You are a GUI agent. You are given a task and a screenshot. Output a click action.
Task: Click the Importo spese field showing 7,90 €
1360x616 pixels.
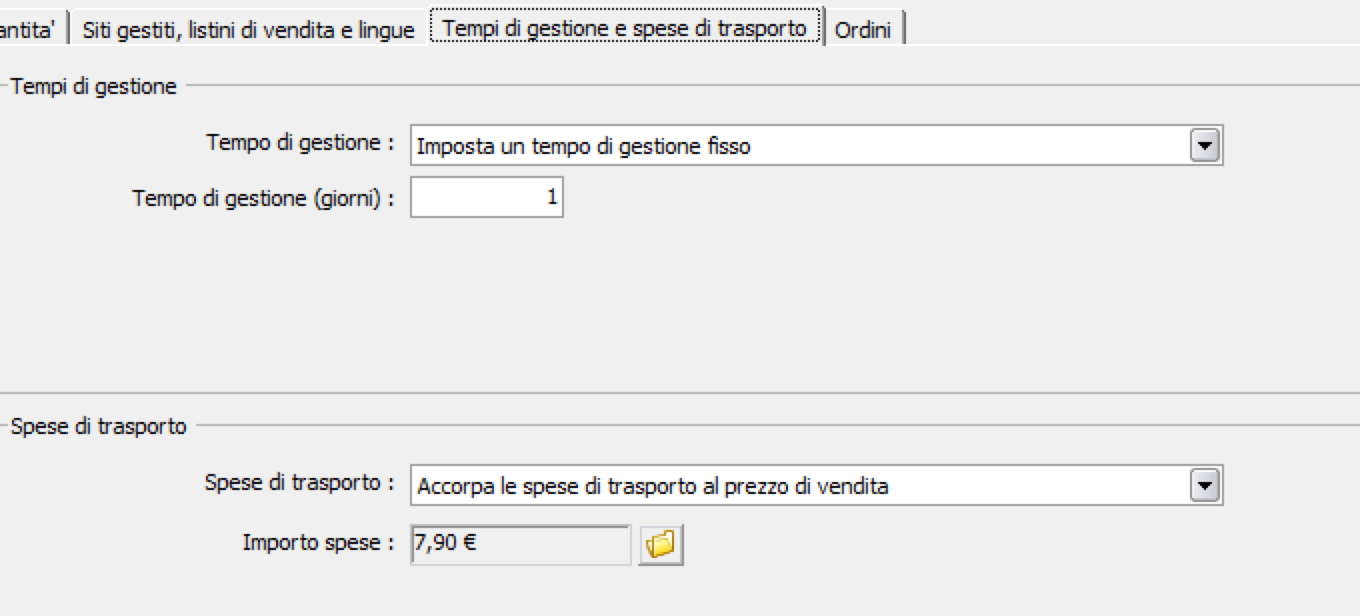coord(520,545)
